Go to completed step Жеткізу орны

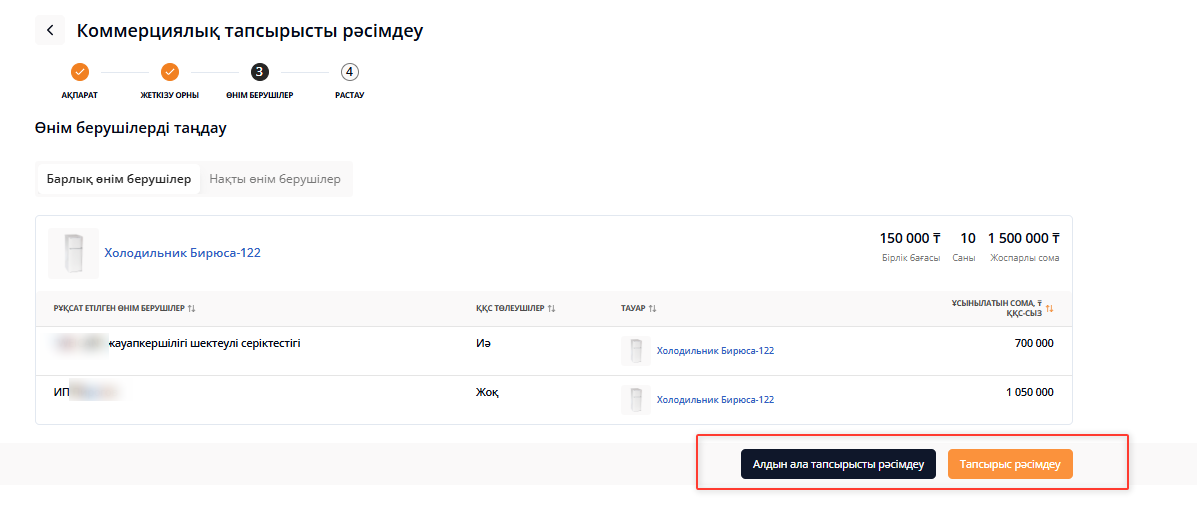point(170,72)
